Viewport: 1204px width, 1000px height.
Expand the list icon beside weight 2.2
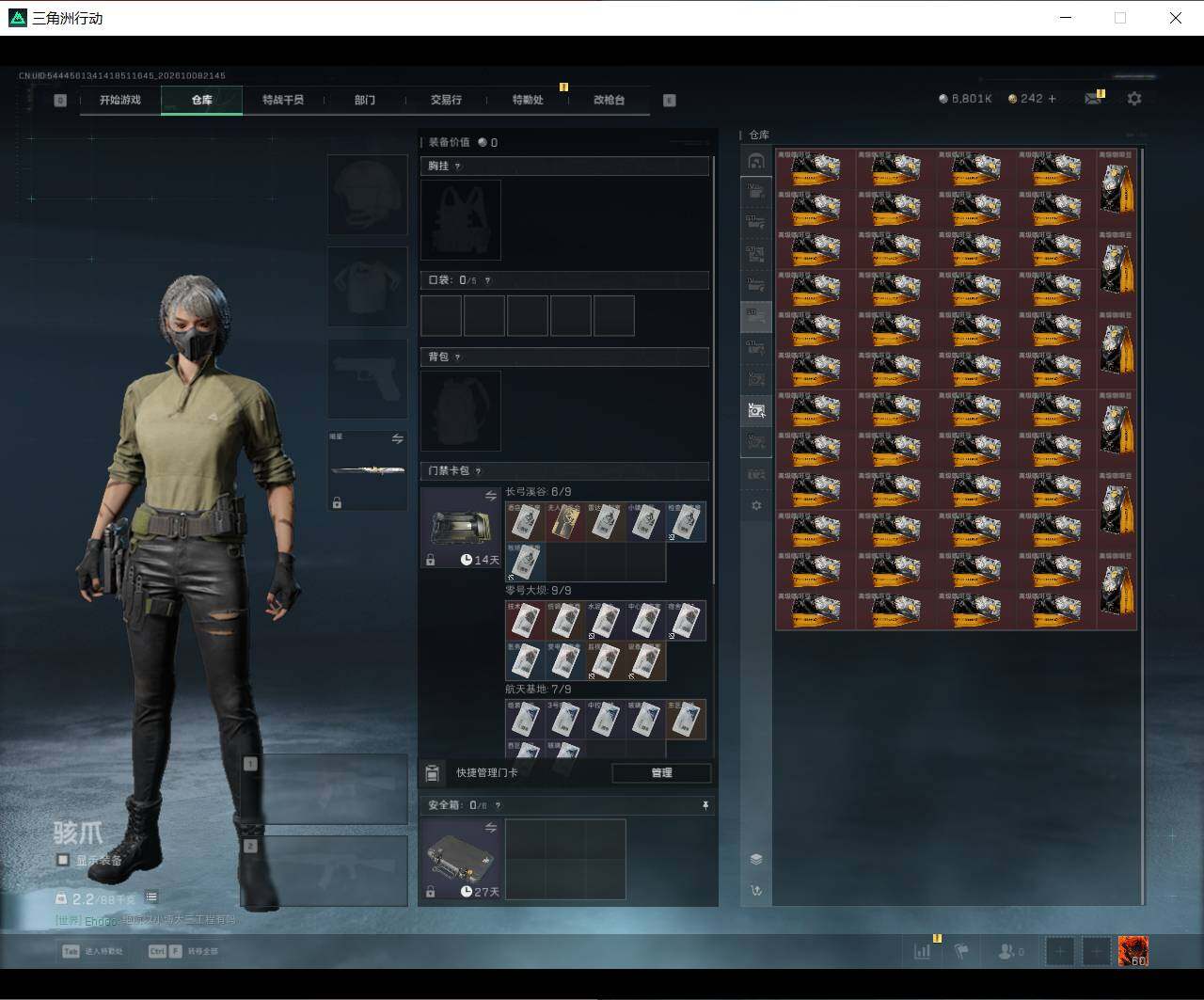[x=151, y=897]
